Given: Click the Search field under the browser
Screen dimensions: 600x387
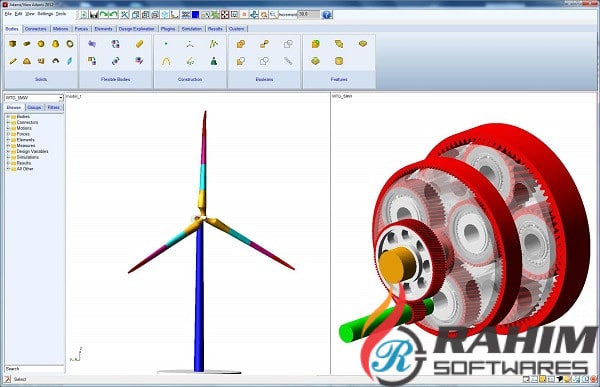Looking at the screenshot, I should pyautogui.click(x=34, y=369).
